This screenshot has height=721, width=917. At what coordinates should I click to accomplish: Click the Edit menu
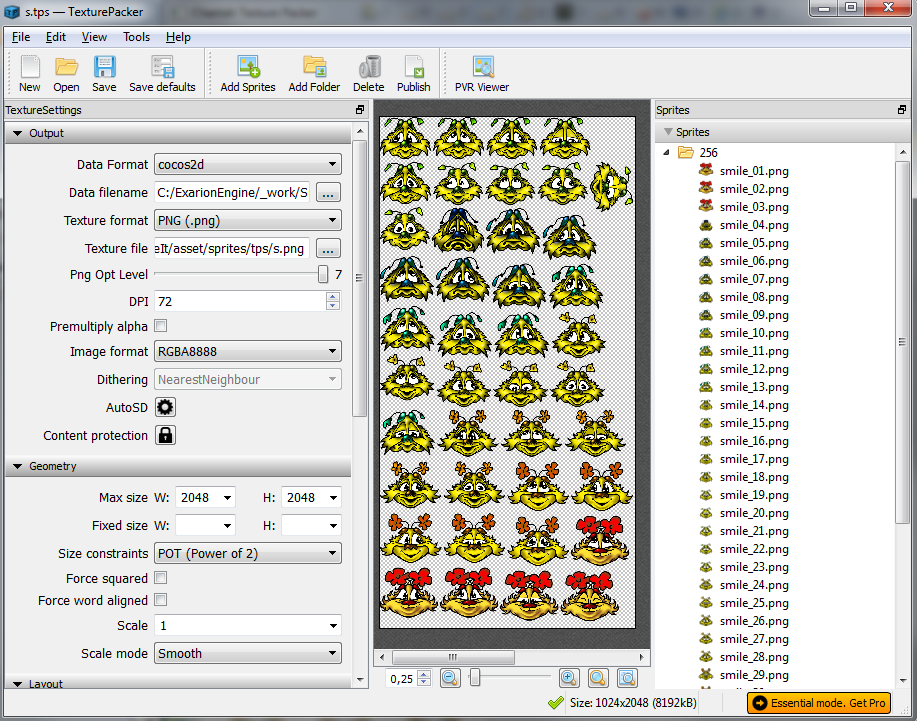(x=55, y=37)
